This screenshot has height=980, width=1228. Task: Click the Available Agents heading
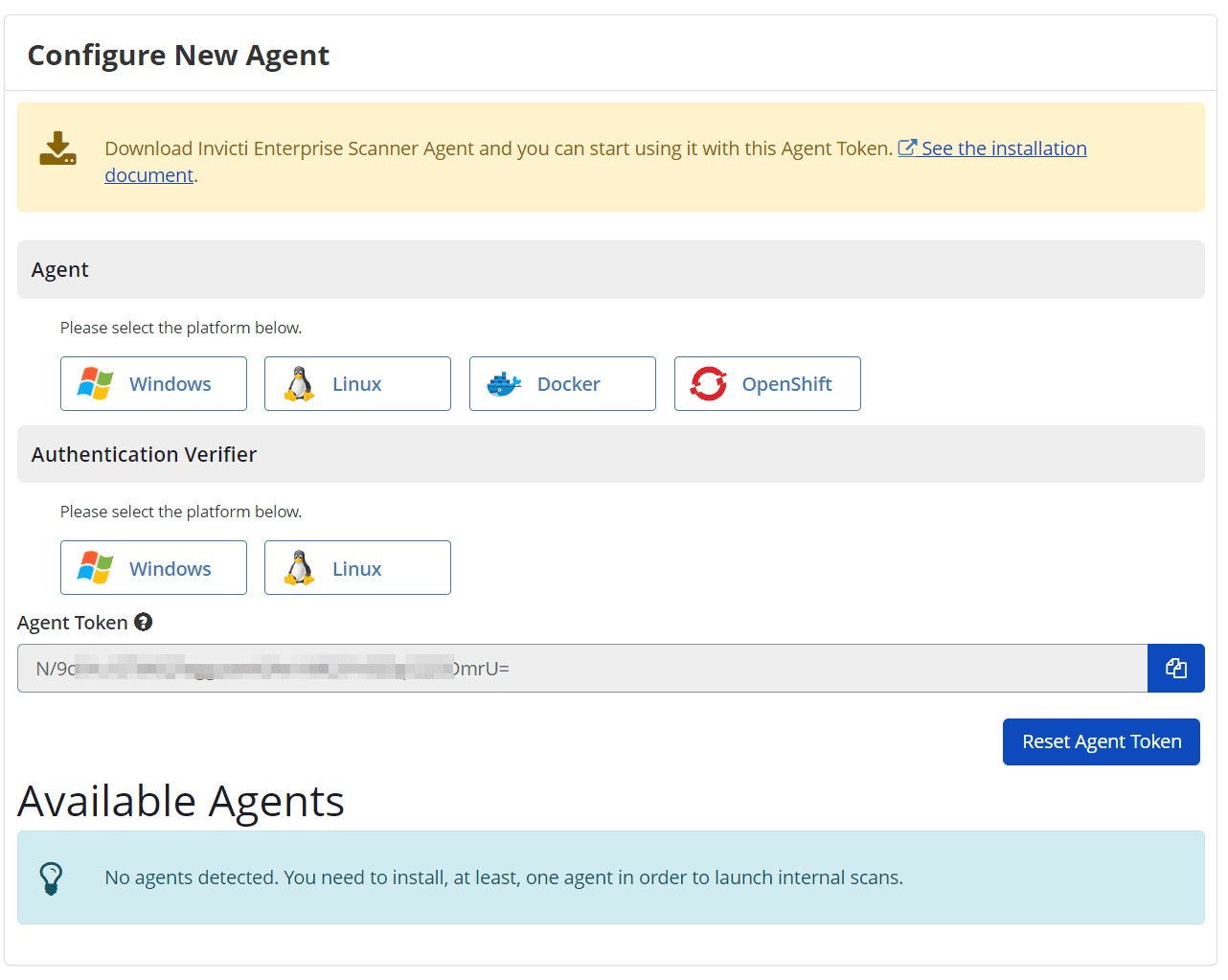click(181, 801)
